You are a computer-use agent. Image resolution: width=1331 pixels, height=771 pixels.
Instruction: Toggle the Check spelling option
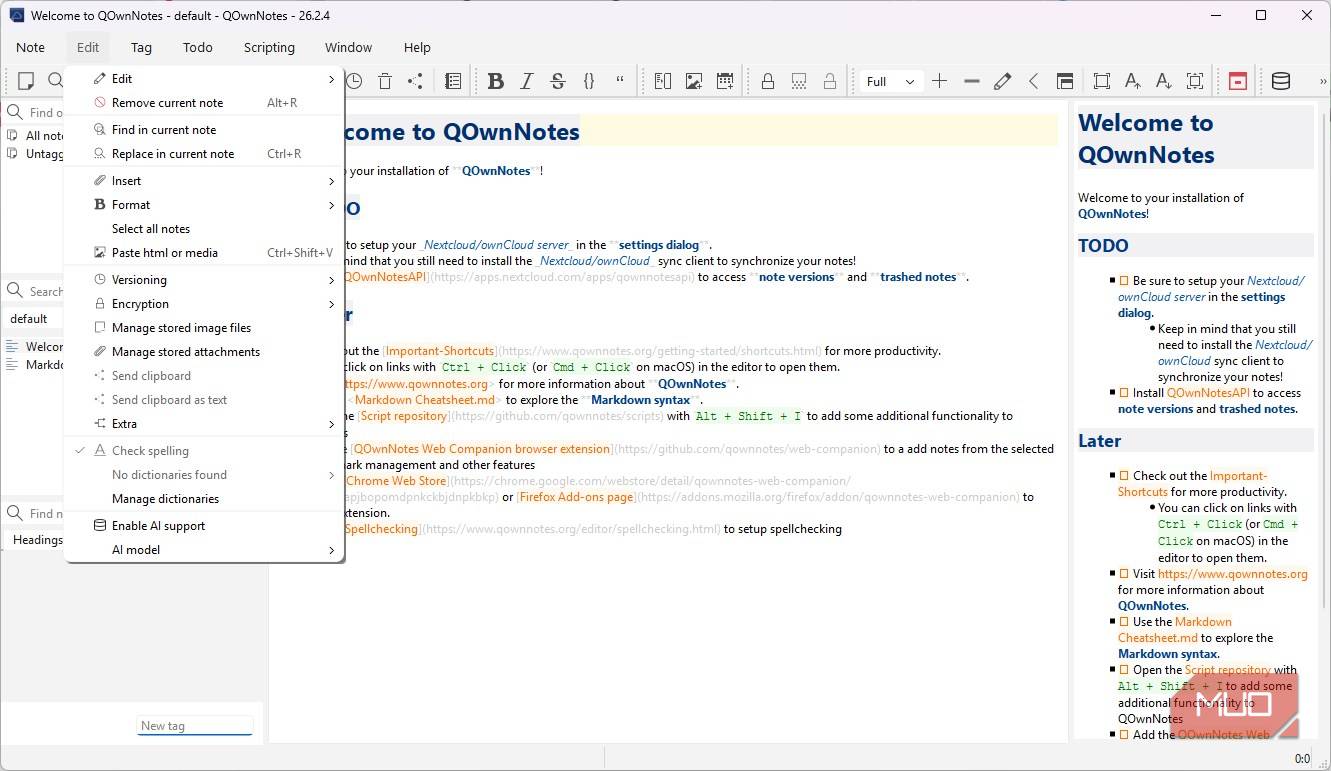point(150,451)
